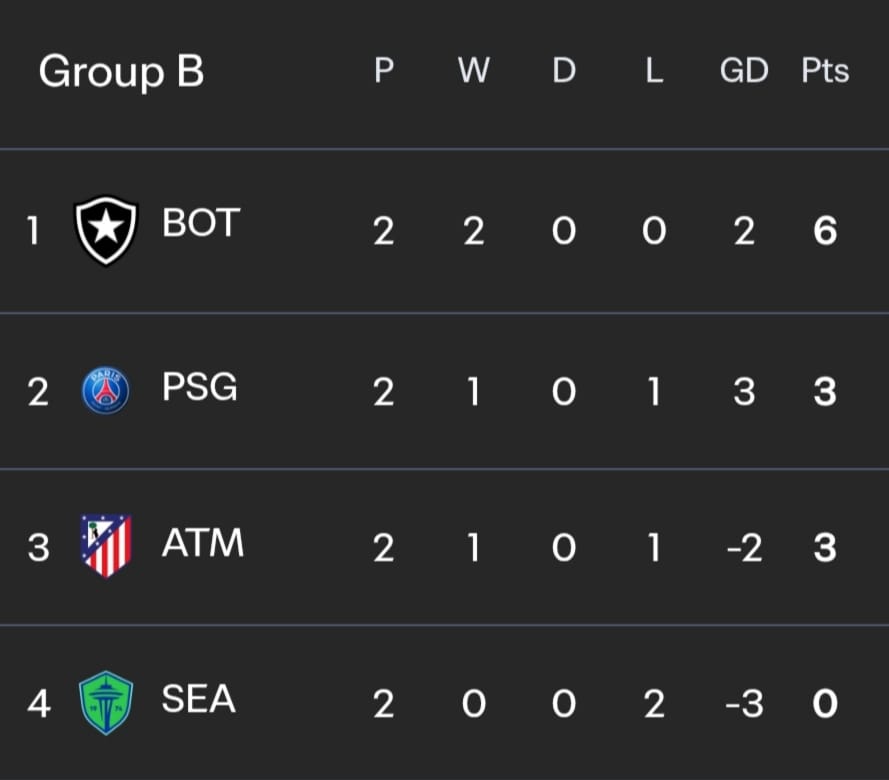Click the Seattle Sounders green crest
This screenshot has height=780, width=889.
coord(106,702)
